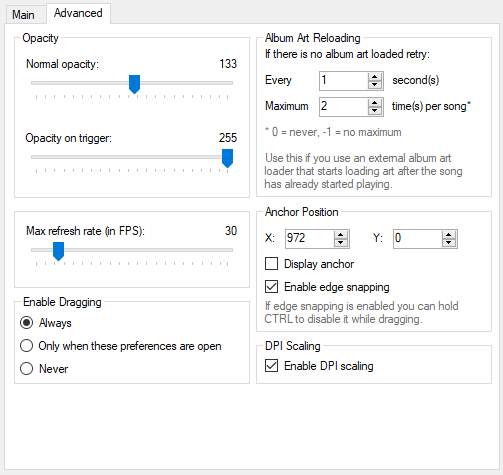Viewport: 503px width, 475px height.
Task: Increase the Anchor Y position value
Action: pos(448,235)
